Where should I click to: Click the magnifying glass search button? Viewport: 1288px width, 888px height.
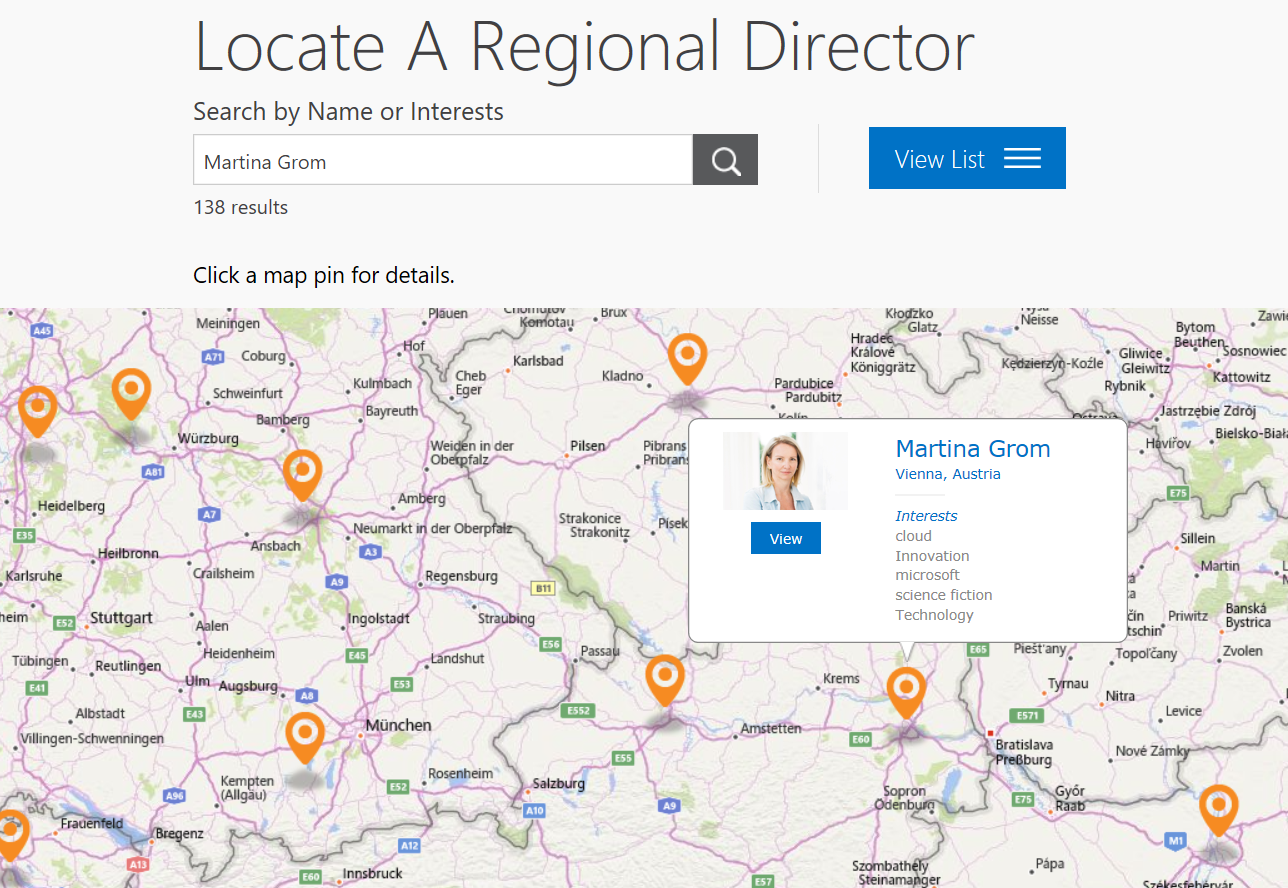point(725,160)
